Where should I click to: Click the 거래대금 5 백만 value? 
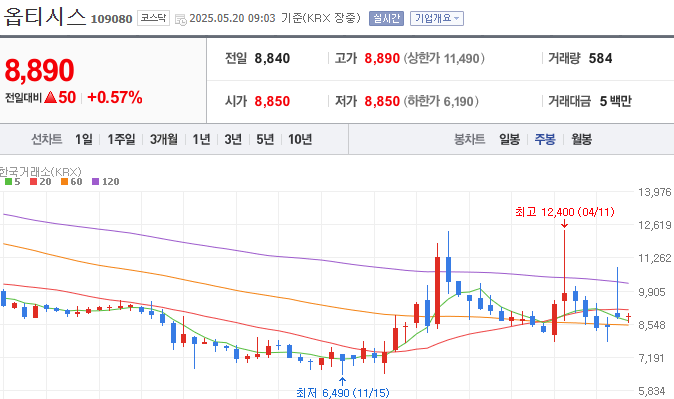click(616, 101)
